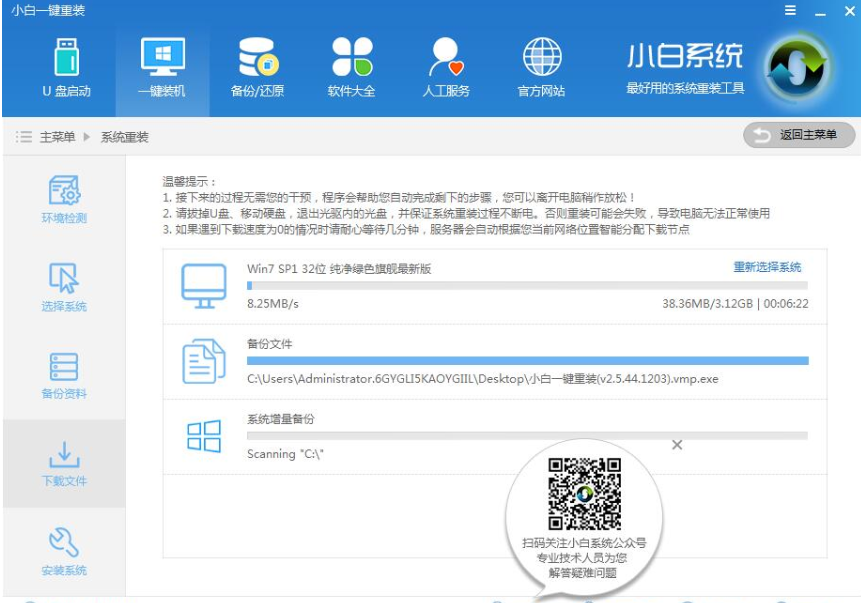Visit 官方网站 via its globe icon

pos(538,60)
